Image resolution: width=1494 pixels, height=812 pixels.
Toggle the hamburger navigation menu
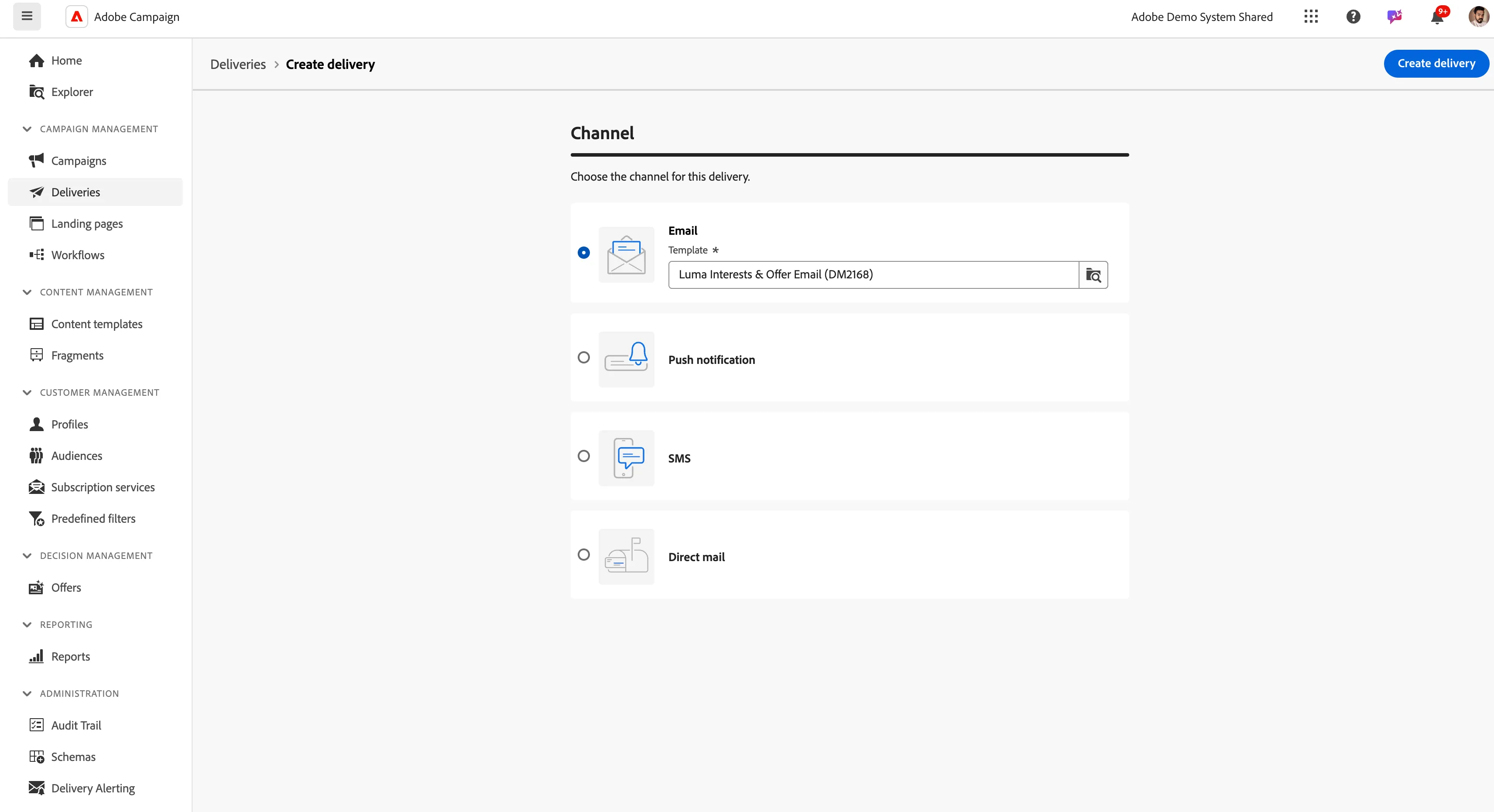[x=27, y=16]
